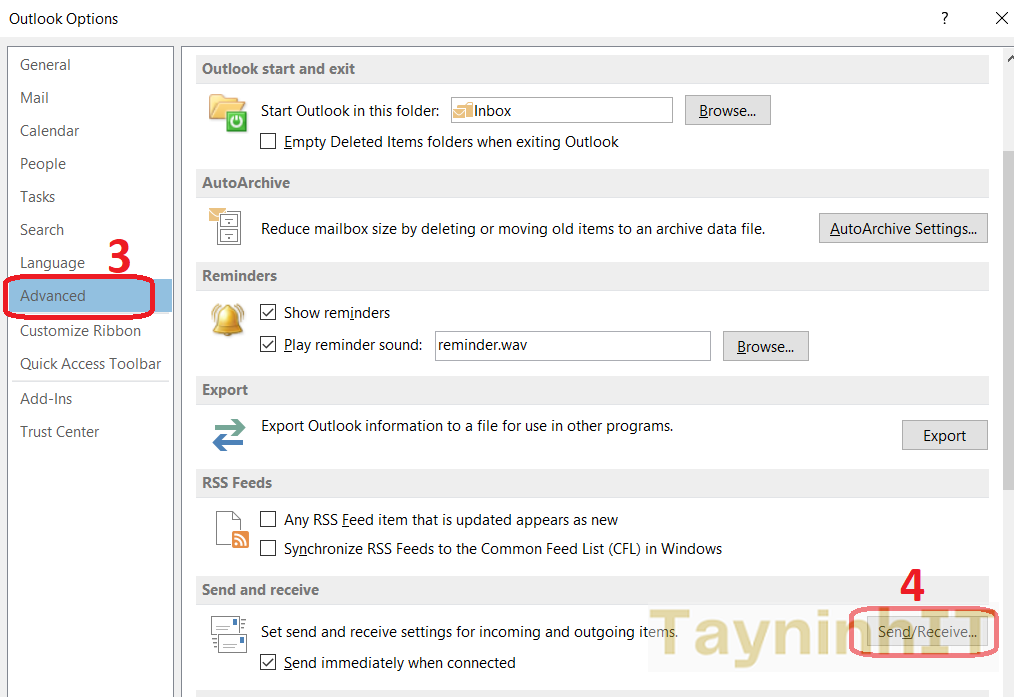Click the Reminders bell icon
1014x697 pixels.
(228, 320)
